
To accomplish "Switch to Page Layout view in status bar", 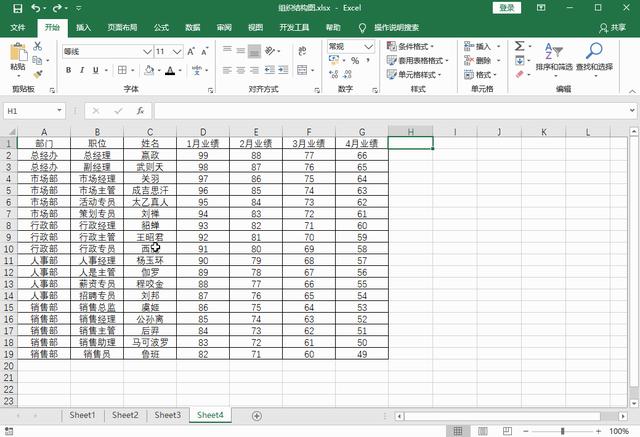I will pyautogui.click(x=482, y=431).
